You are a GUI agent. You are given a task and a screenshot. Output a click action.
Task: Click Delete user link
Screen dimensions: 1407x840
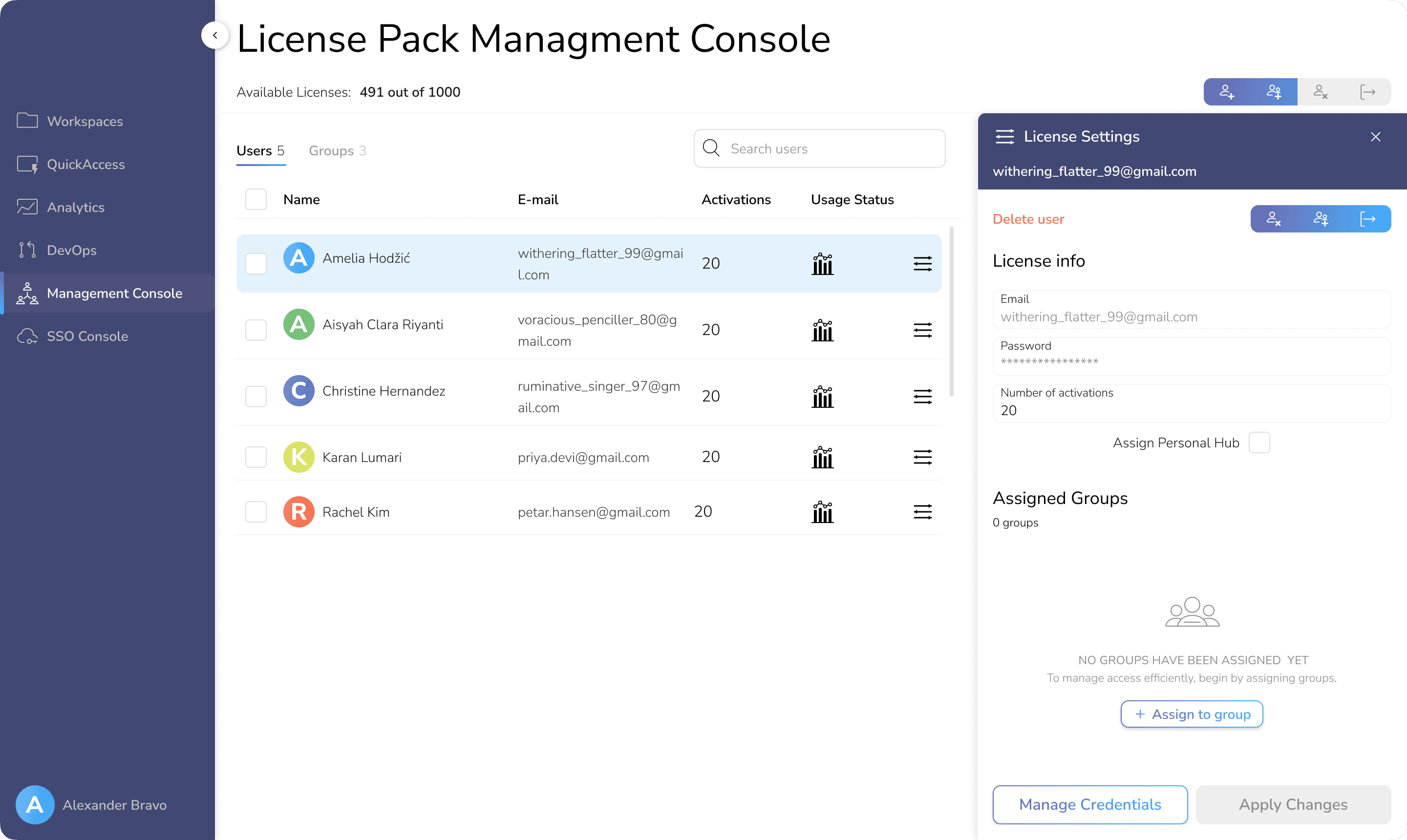(x=1028, y=219)
